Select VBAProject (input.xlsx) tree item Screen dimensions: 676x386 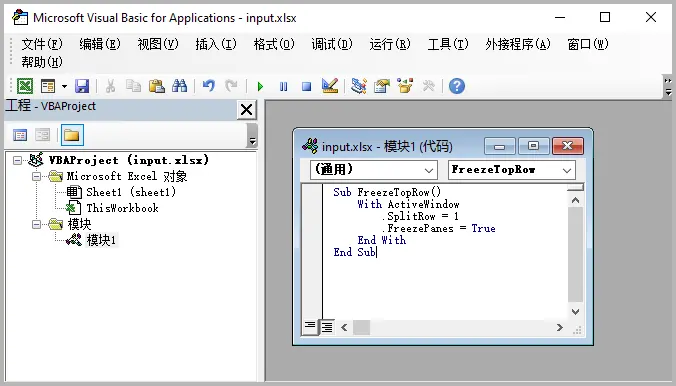coord(128,160)
